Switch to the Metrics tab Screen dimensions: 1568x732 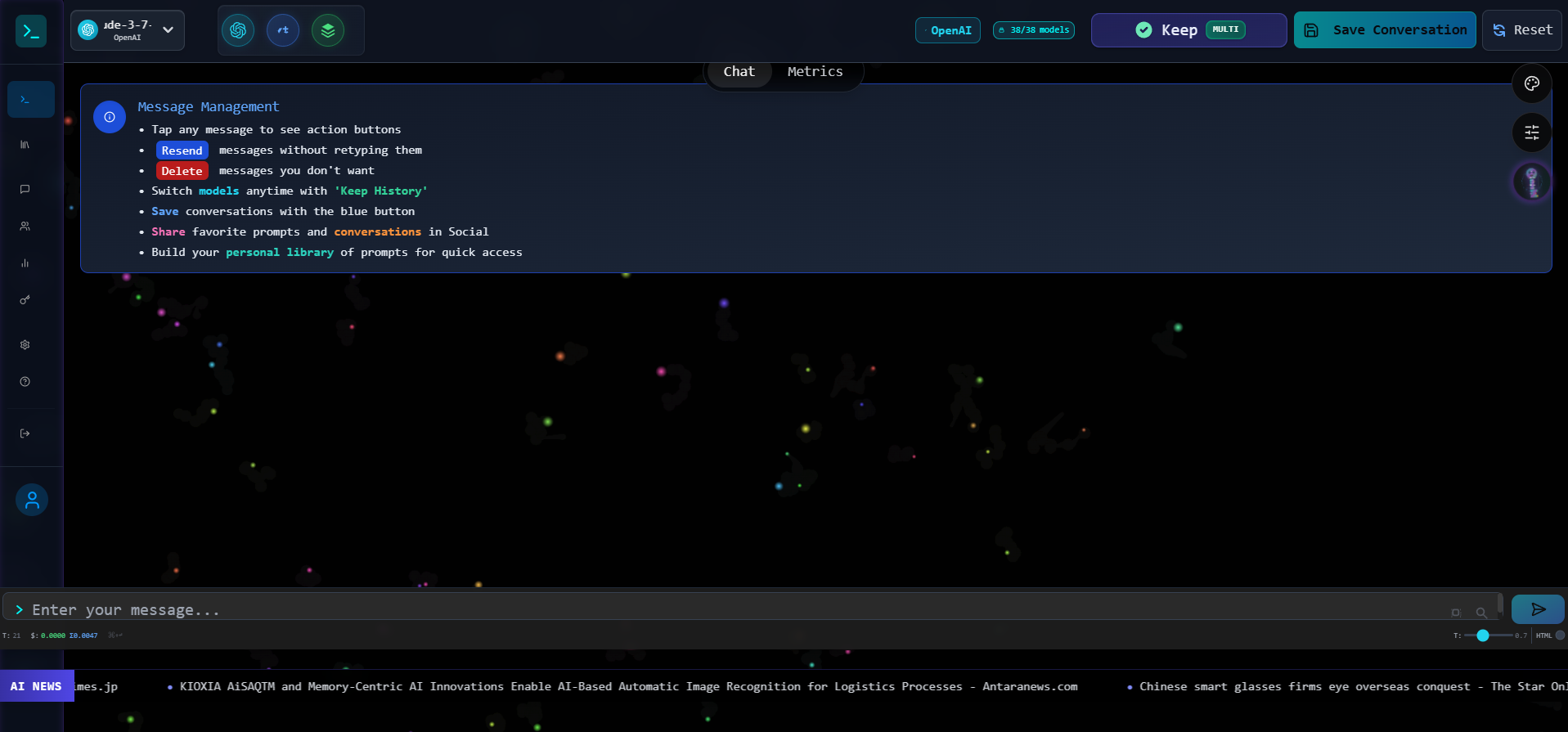(815, 72)
